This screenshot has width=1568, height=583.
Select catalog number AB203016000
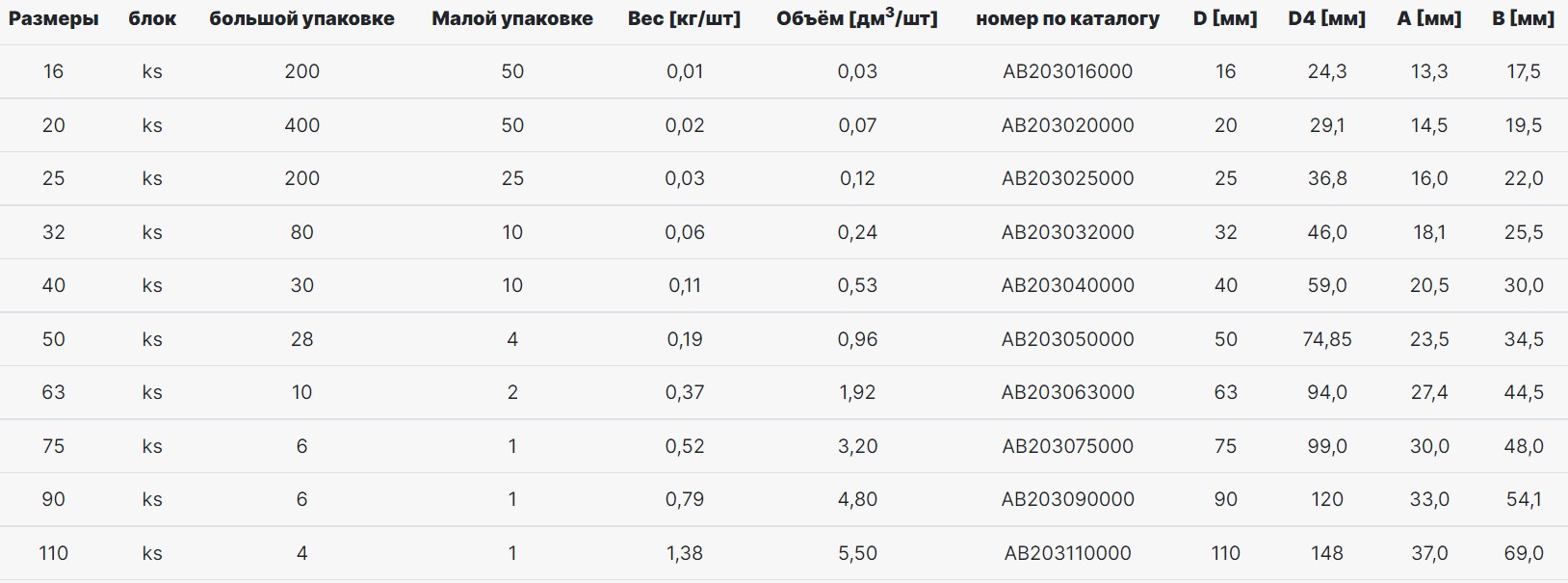pyautogui.click(x=1067, y=71)
